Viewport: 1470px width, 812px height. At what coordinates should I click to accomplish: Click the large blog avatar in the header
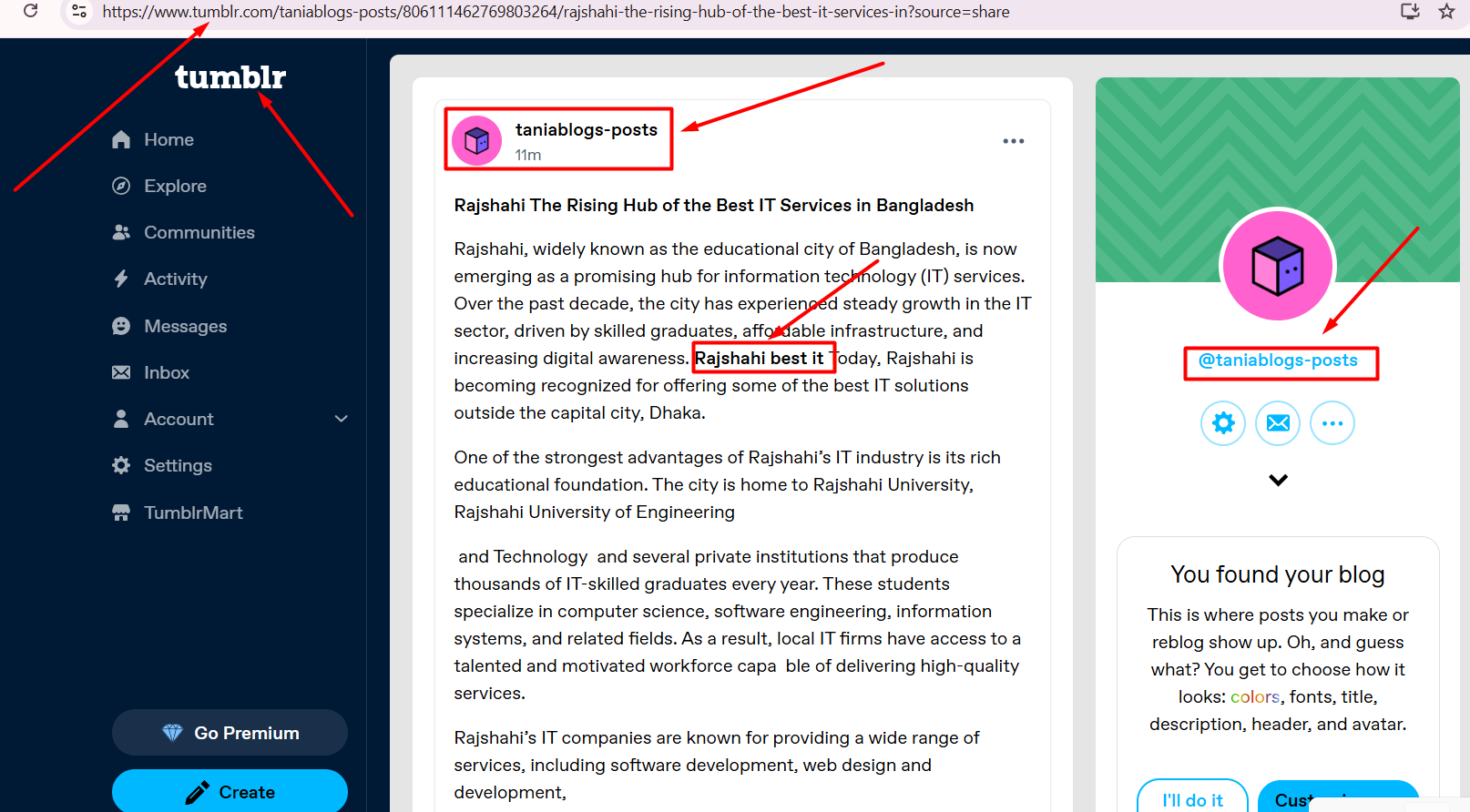coord(1278,265)
